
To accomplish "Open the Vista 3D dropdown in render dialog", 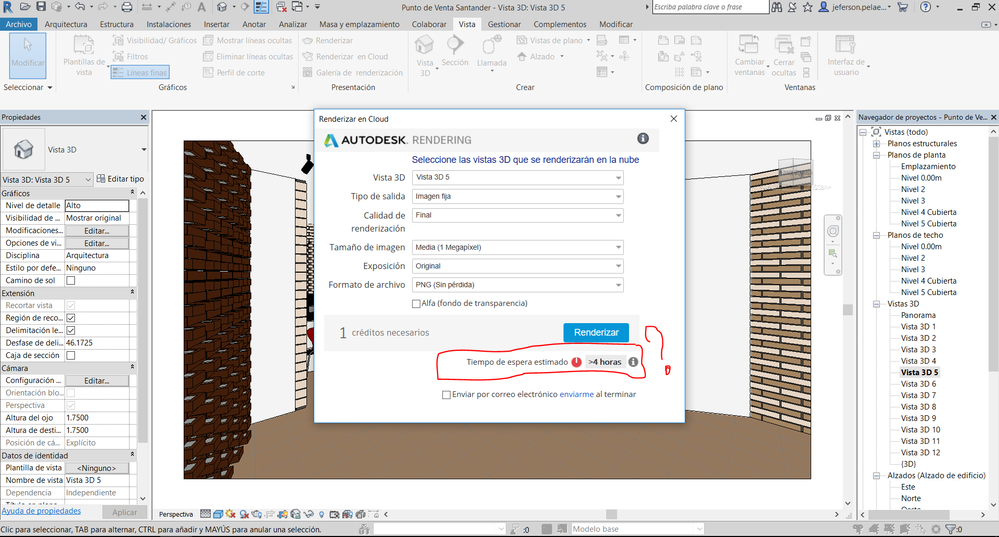I will pos(518,177).
